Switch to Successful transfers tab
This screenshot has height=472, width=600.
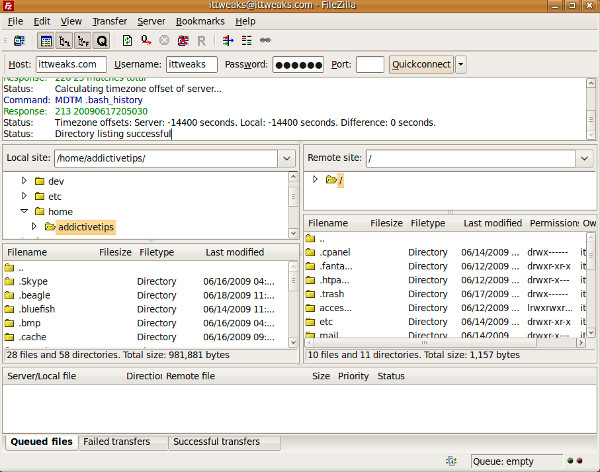pyautogui.click(x=225, y=442)
